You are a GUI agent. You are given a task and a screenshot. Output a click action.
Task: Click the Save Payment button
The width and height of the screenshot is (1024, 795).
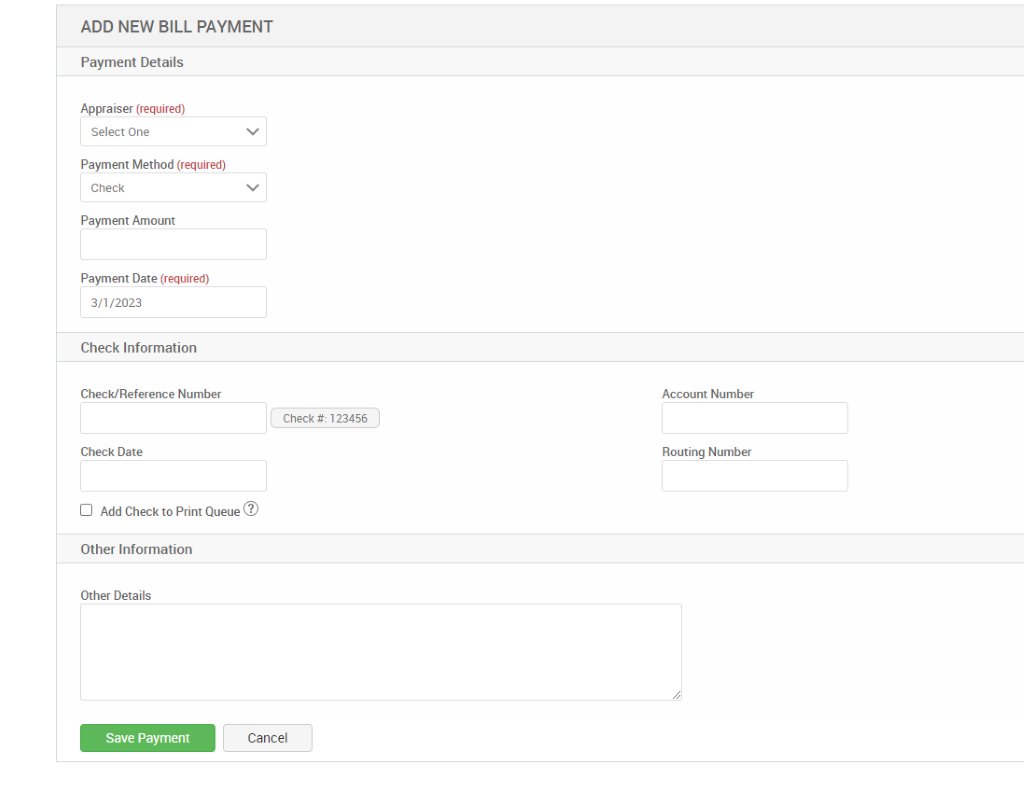pyautogui.click(x=148, y=738)
